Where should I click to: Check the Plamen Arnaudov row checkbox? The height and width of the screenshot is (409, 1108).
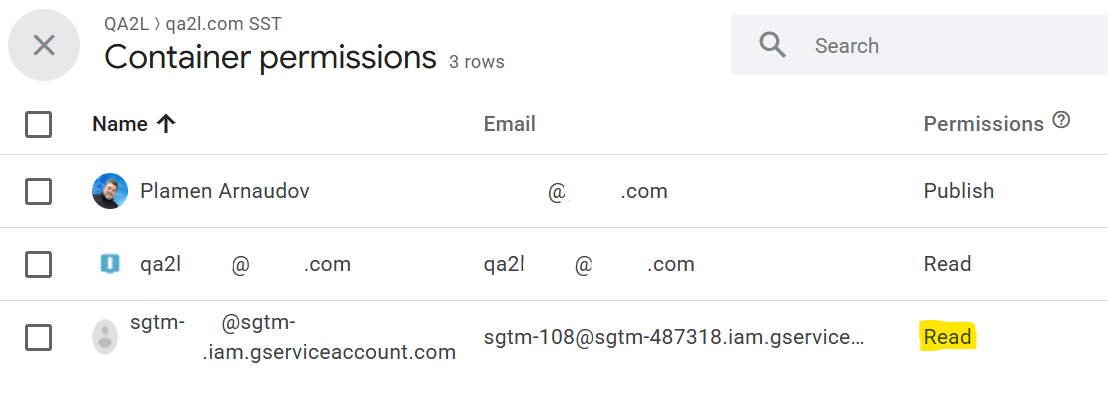38,191
